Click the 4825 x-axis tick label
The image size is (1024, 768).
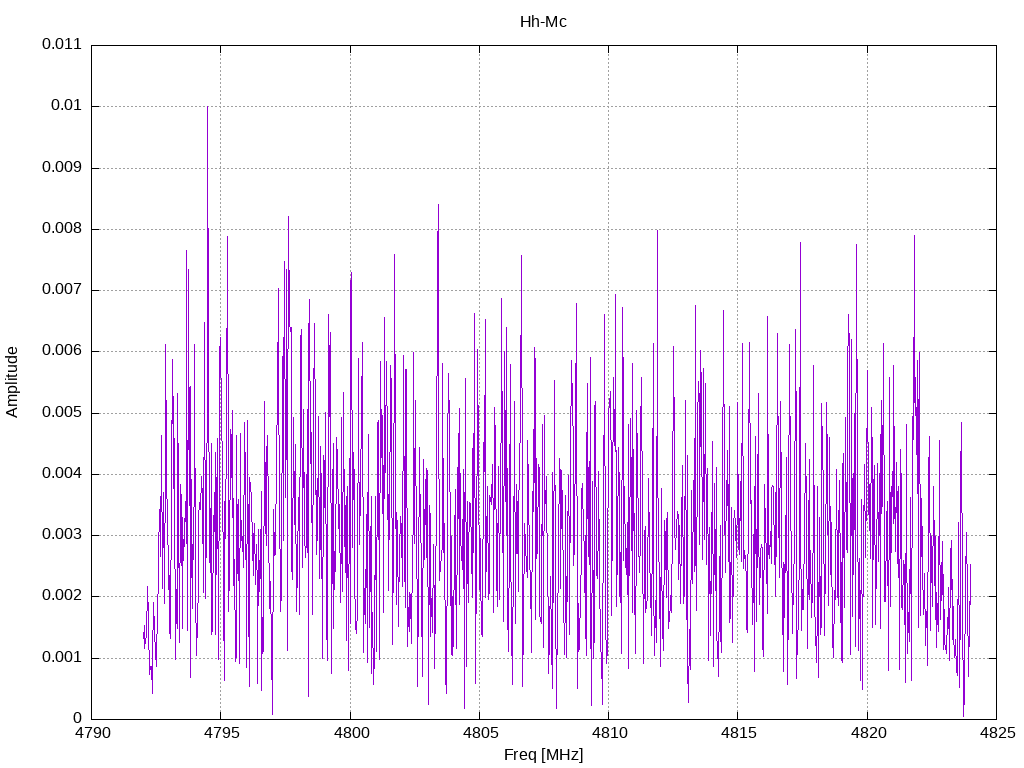997,733
